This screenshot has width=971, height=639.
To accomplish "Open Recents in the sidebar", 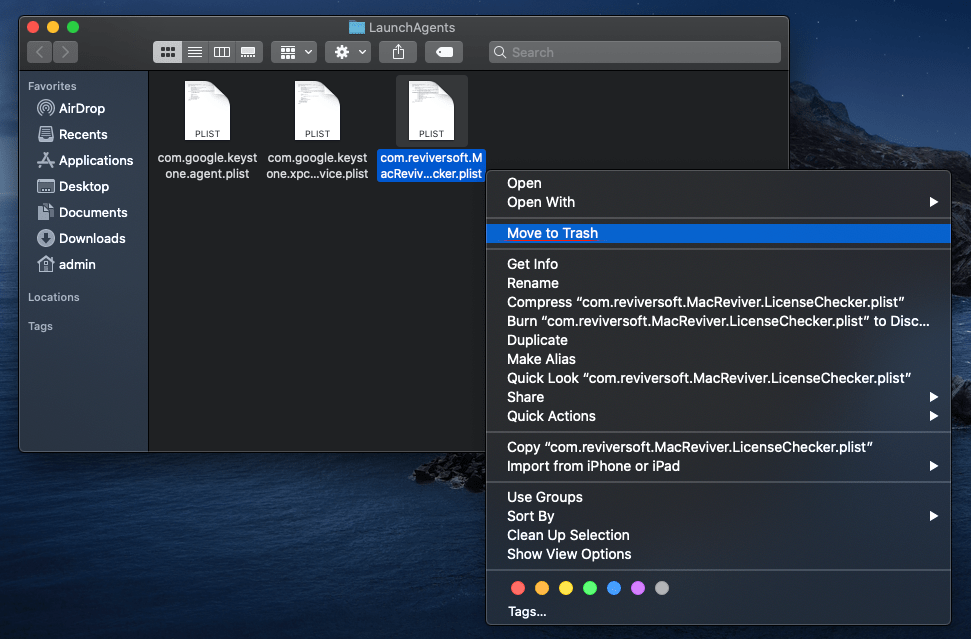I will coord(72,134).
